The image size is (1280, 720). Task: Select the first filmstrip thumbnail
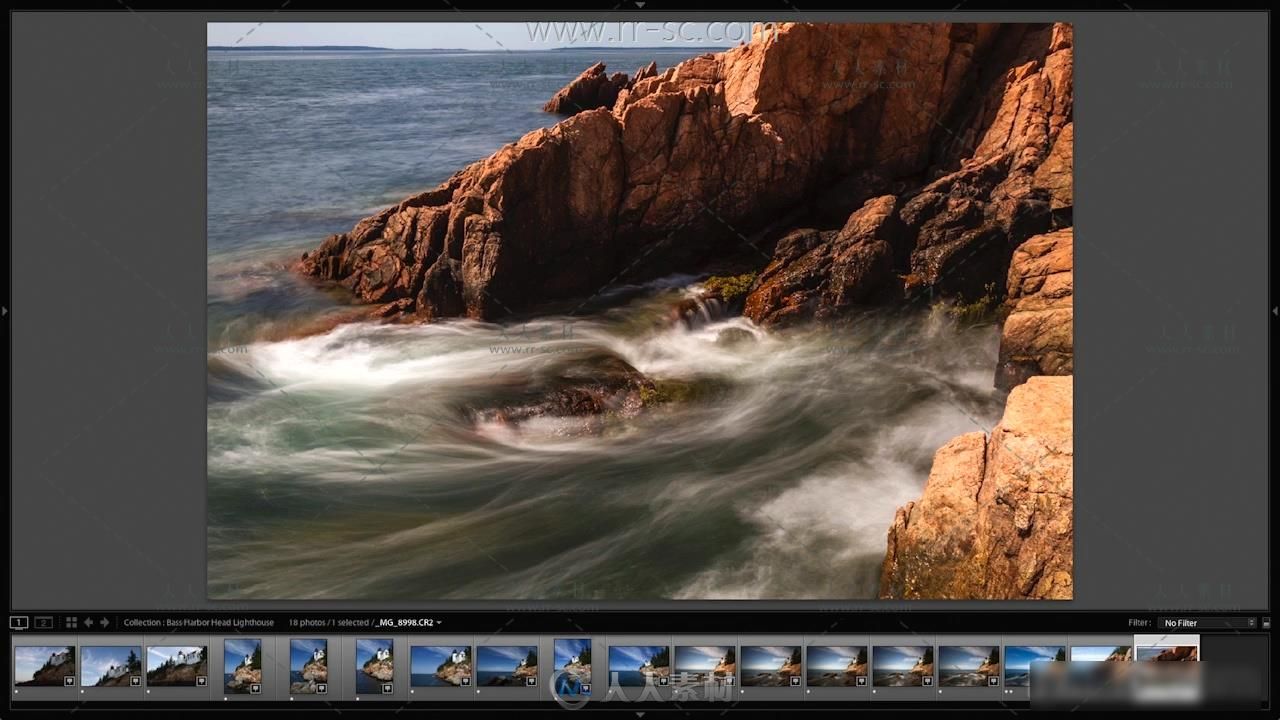(44, 665)
